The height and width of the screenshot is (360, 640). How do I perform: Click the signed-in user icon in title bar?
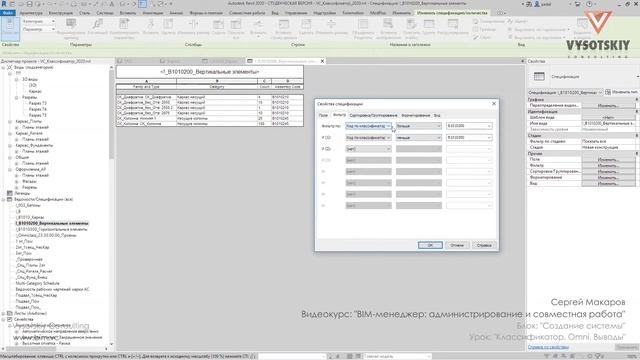coord(537,4)
